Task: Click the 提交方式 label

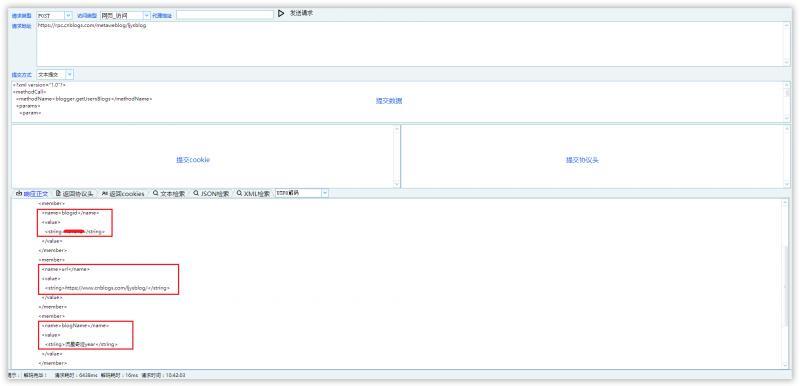Action: pos(21,74)
